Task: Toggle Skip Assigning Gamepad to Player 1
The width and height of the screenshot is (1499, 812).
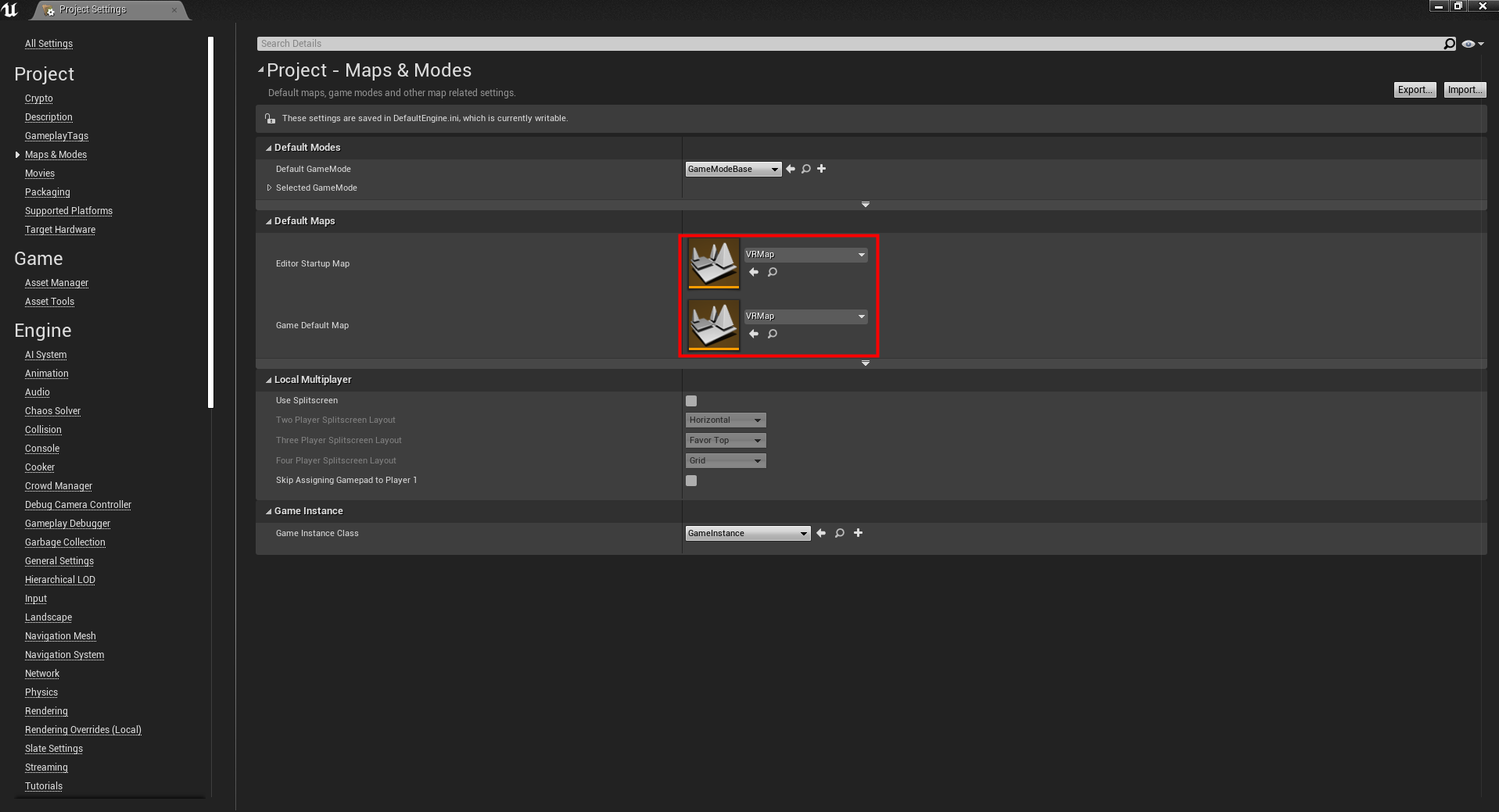Action: pyautogui.click(x=691, y=481)
